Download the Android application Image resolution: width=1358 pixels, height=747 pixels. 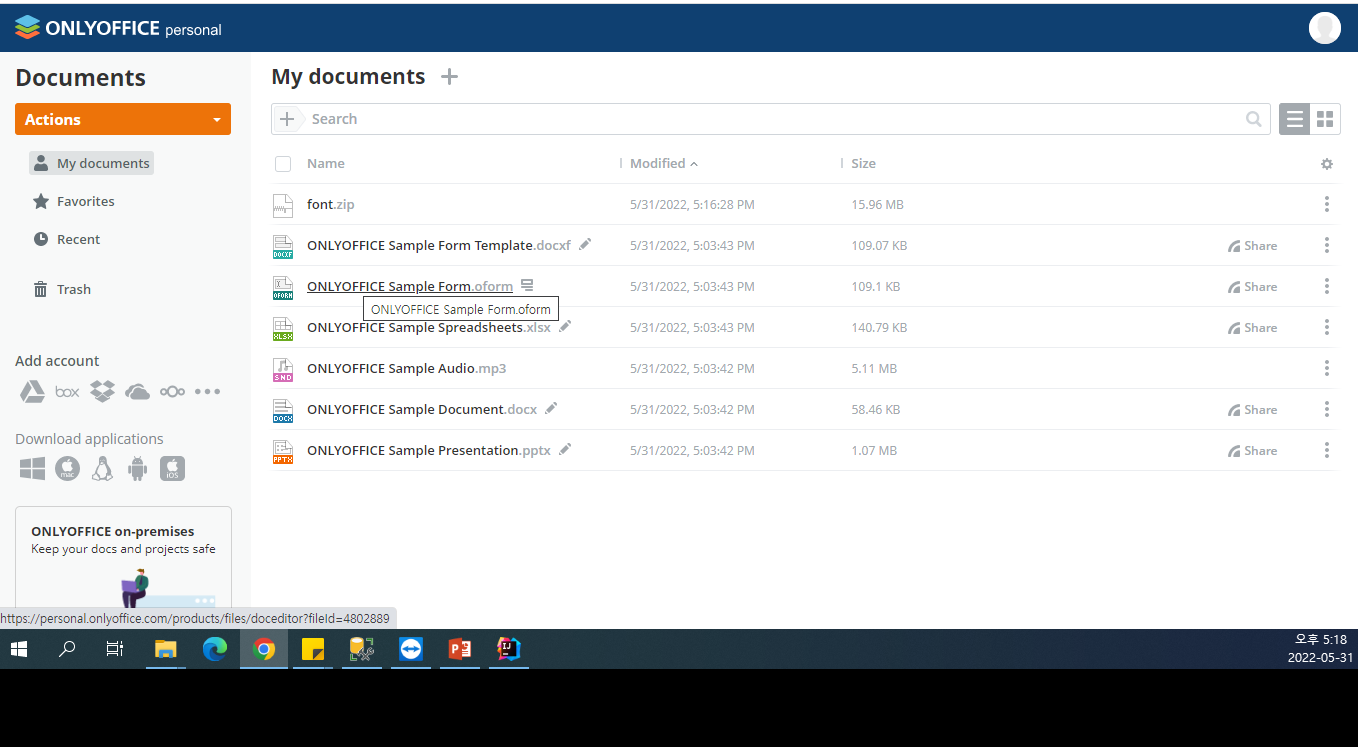click(x=138, y=468)
